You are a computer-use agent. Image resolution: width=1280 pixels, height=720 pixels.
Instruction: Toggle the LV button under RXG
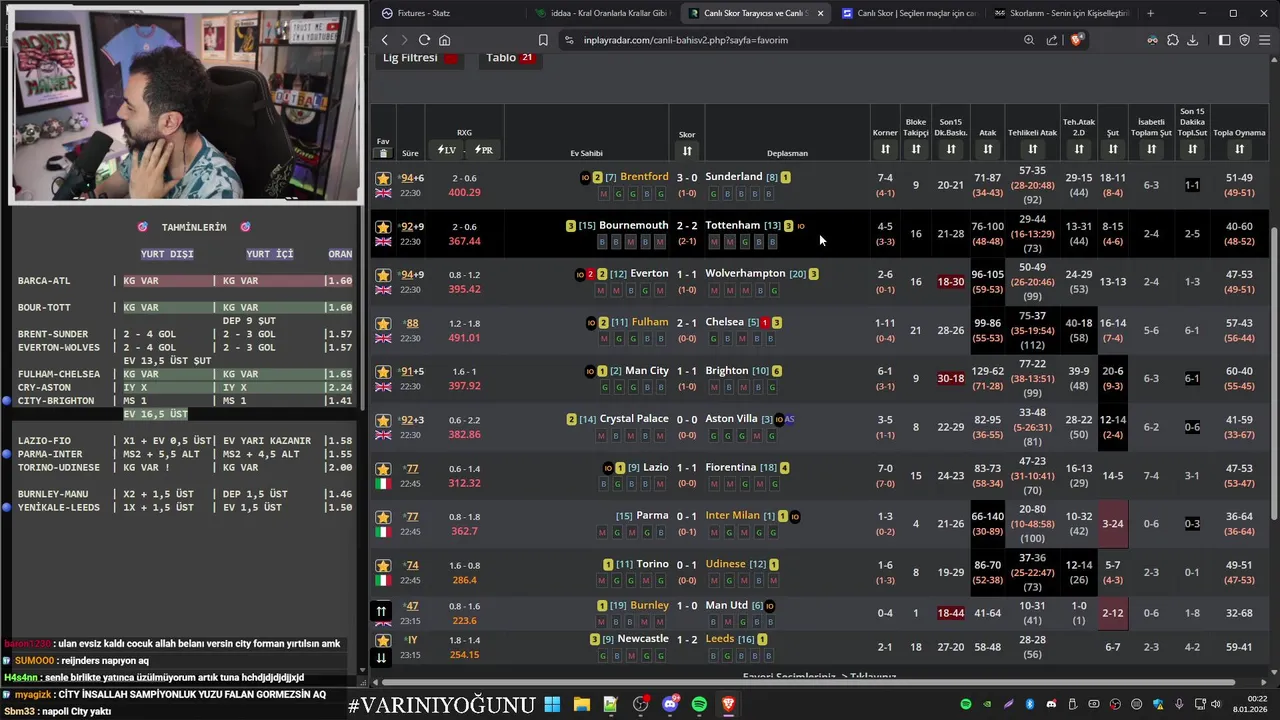point(446,150)
